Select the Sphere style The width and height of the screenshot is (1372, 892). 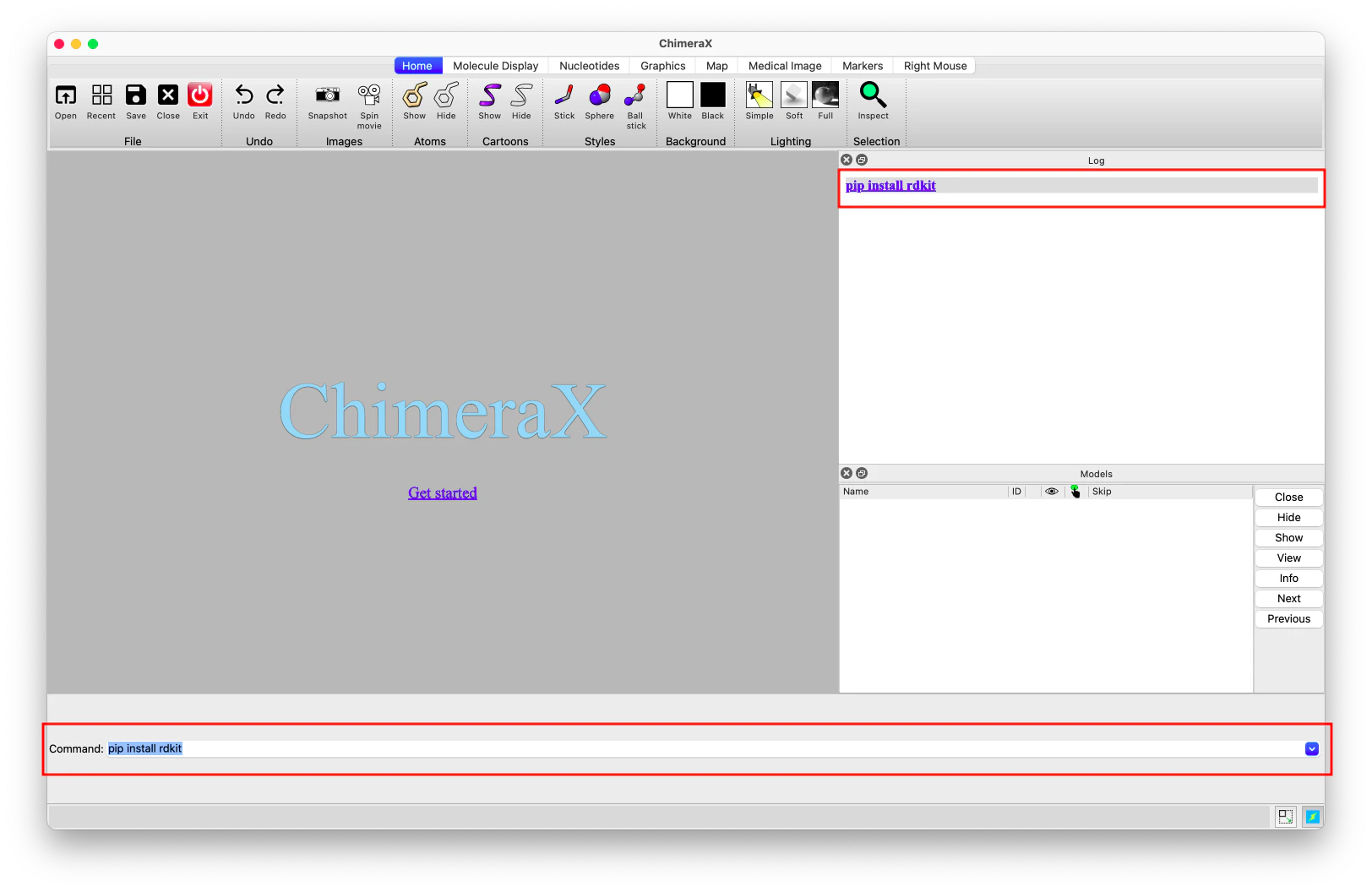coord(600,95)
